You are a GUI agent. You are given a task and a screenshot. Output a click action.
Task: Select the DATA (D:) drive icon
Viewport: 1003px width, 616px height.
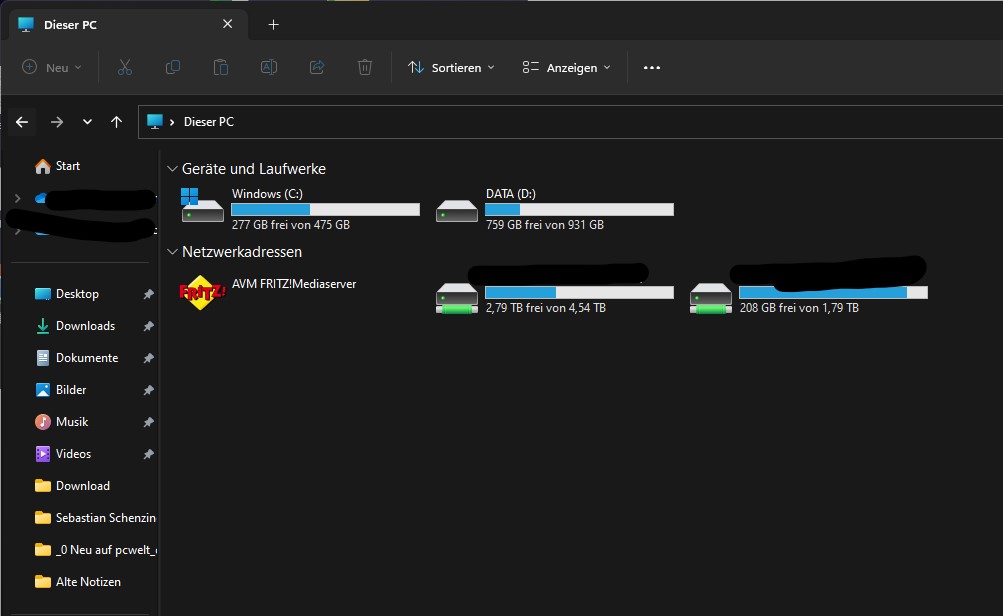457,210
